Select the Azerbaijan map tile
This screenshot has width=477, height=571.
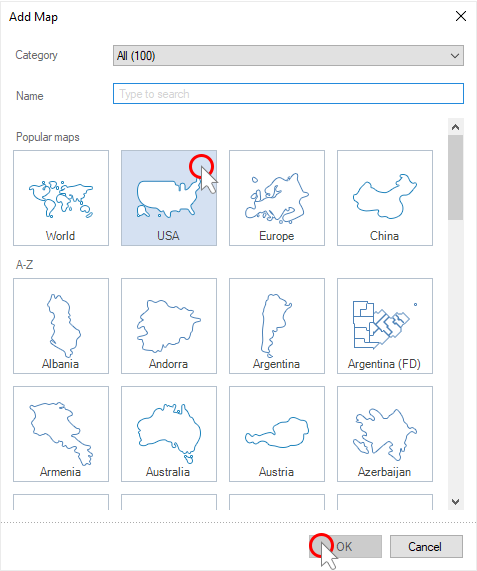[385, 434]
